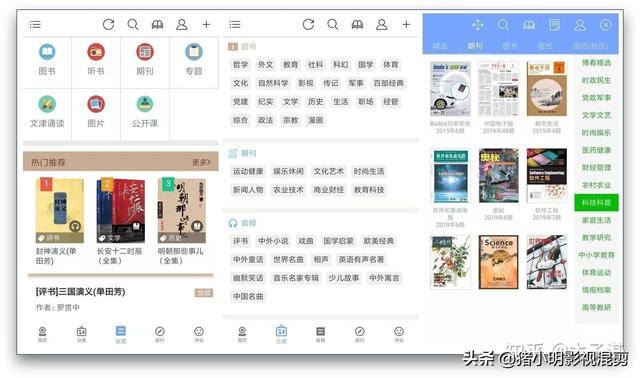Image resolution: width=640 pixels, height=378 pixels.
Task: Open the Science magazine cover
Action: point(498,262)
